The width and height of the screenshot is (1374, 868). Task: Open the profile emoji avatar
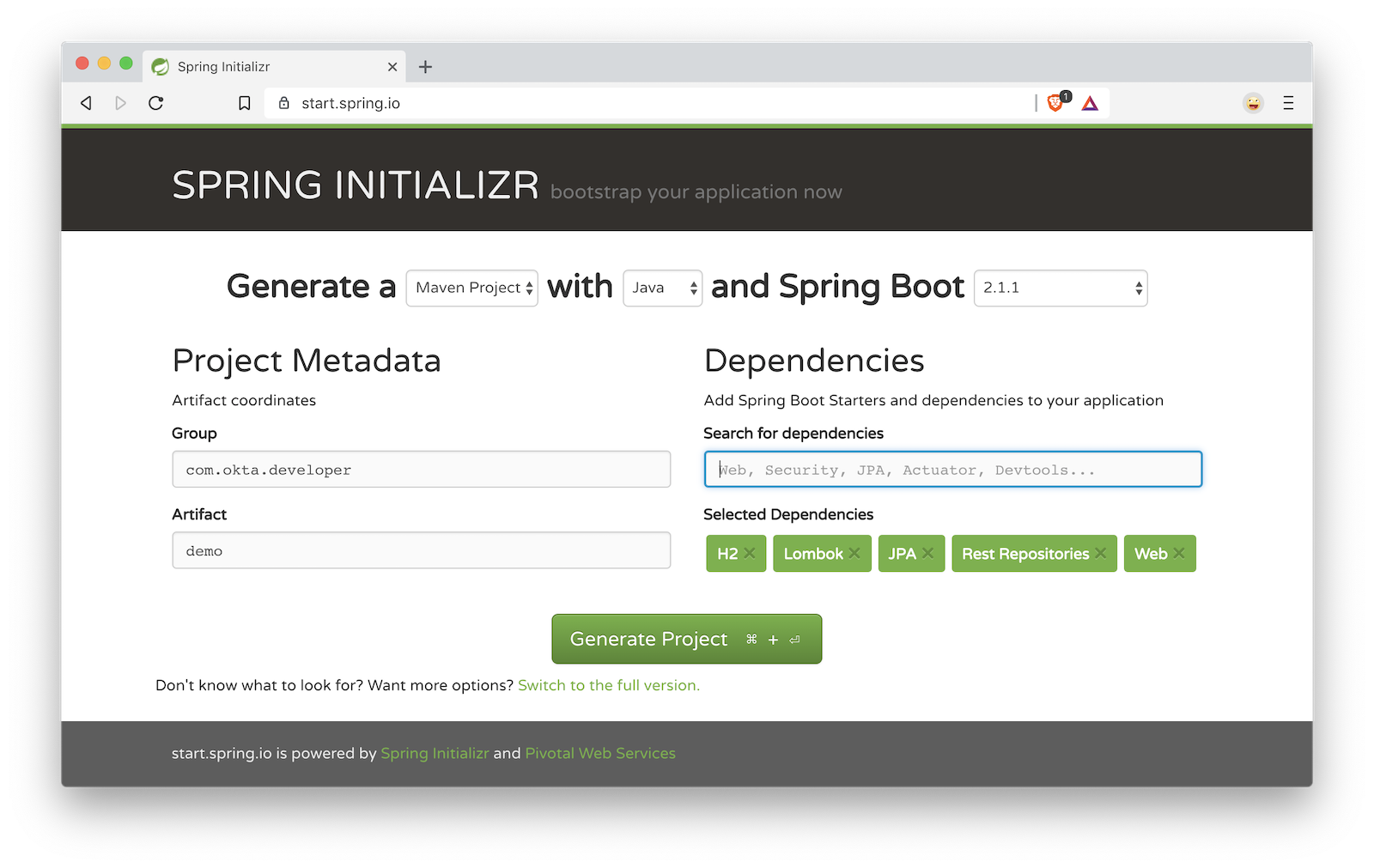(1253, 103)
